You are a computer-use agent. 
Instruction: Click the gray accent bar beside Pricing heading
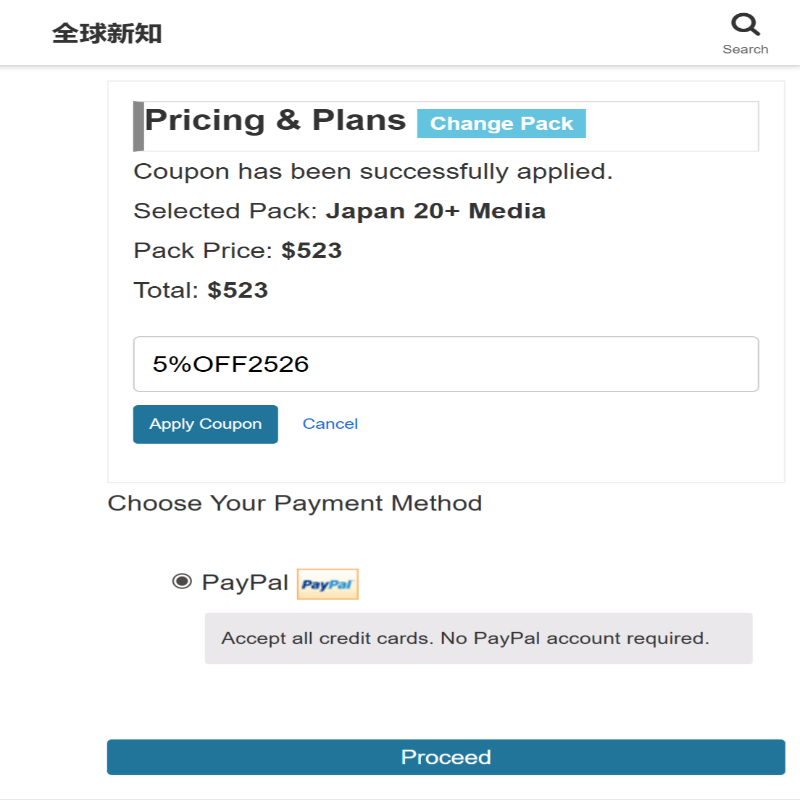pyautogui.click(x=138, y=126)
